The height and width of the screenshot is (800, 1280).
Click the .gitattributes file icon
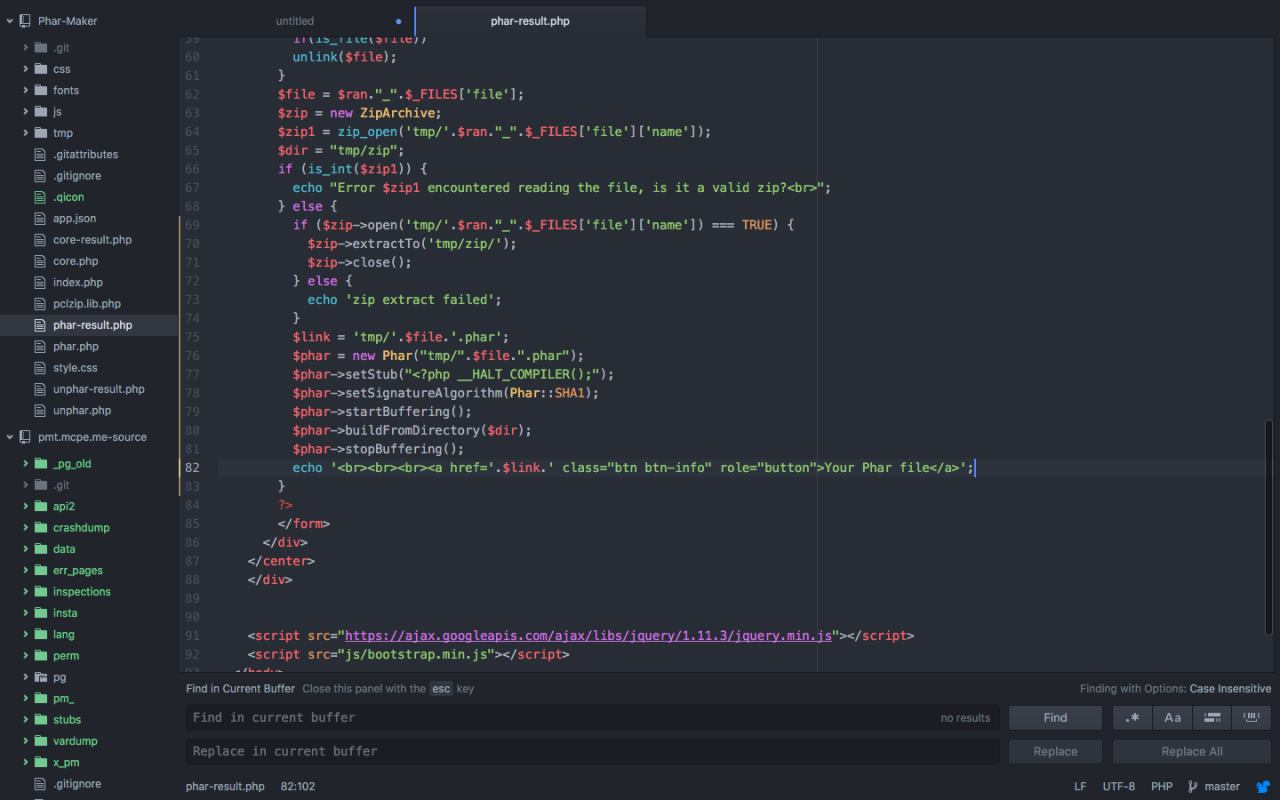[x=41, y=155]
